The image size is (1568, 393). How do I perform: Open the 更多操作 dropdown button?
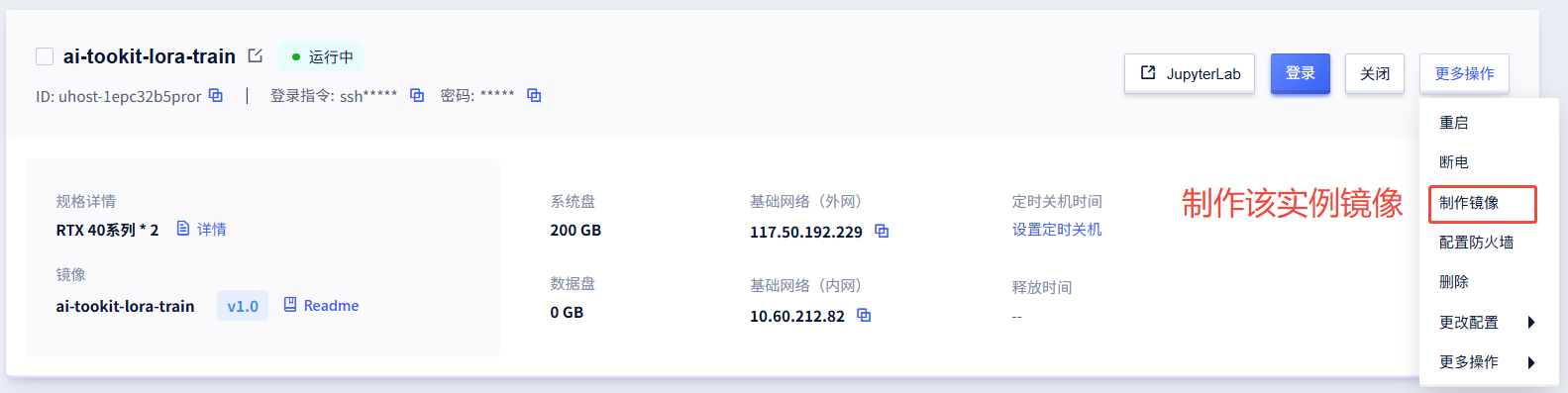(1464, 74)
